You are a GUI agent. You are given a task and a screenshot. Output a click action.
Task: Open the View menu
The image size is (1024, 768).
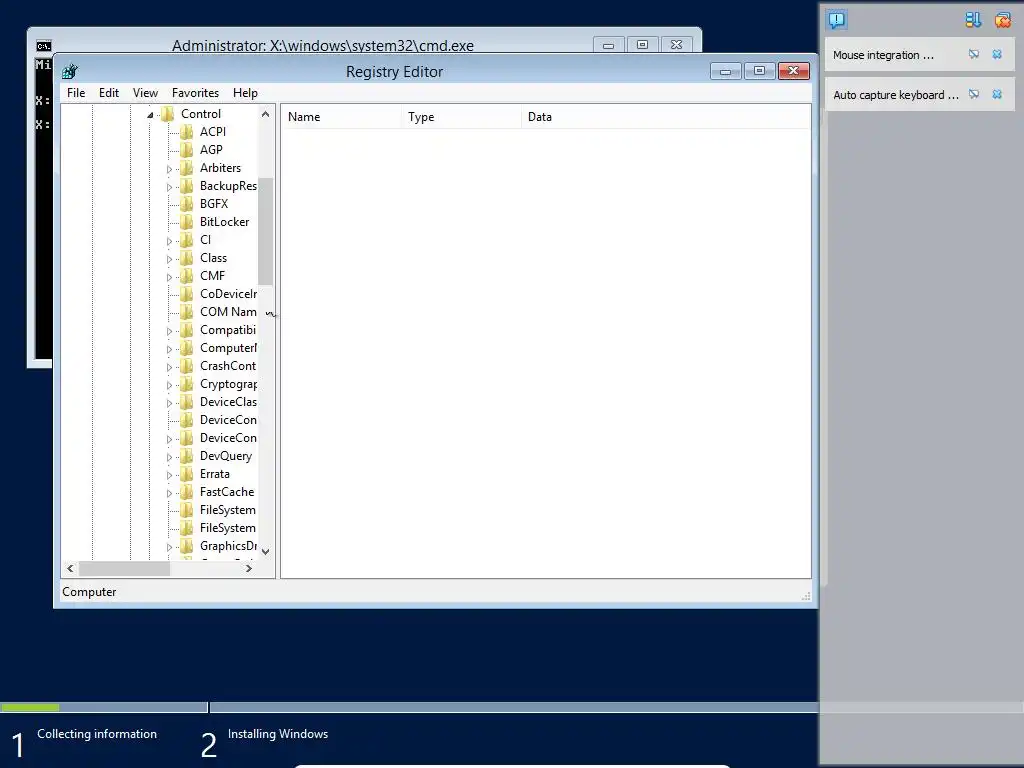pos(145,93)
